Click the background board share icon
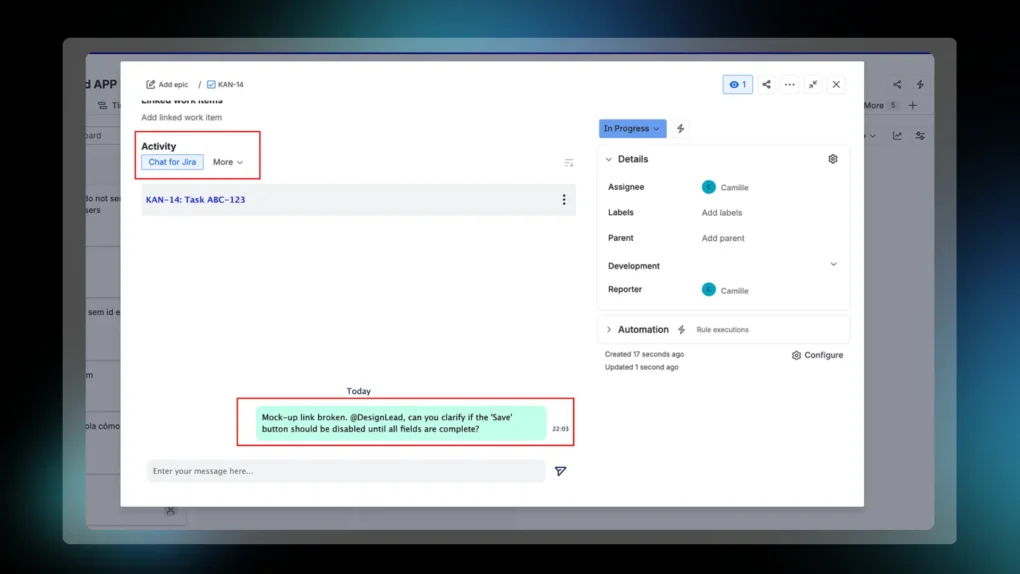The image size is (1020, 574). (897, 85)
